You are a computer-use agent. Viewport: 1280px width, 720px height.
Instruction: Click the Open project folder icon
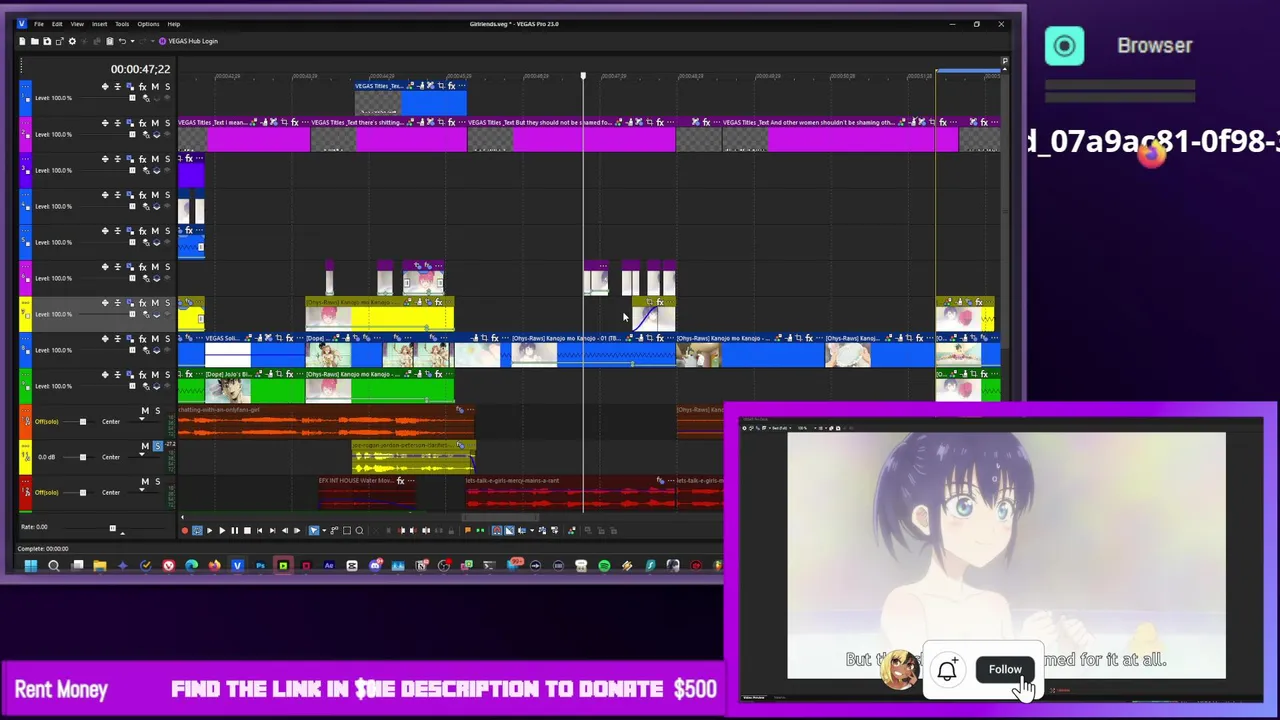[34, 41]
